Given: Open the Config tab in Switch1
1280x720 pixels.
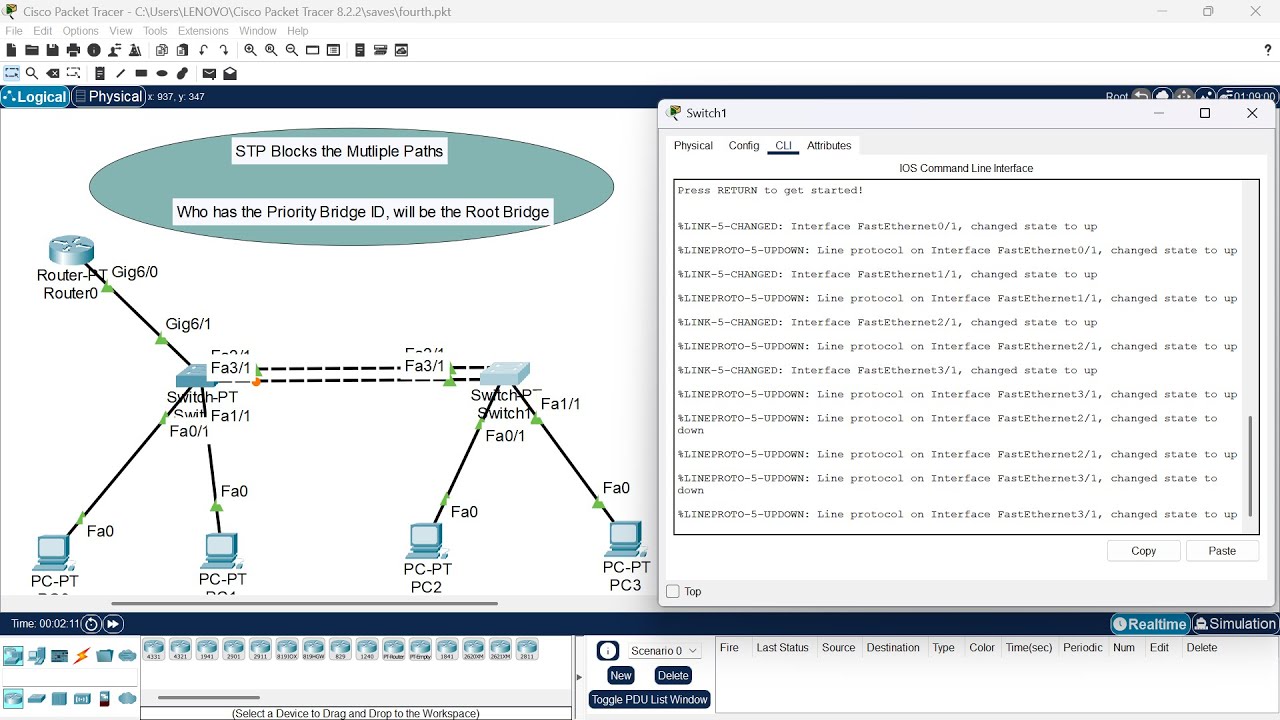Looking at the screenshot, I should [x=744, y=146].
